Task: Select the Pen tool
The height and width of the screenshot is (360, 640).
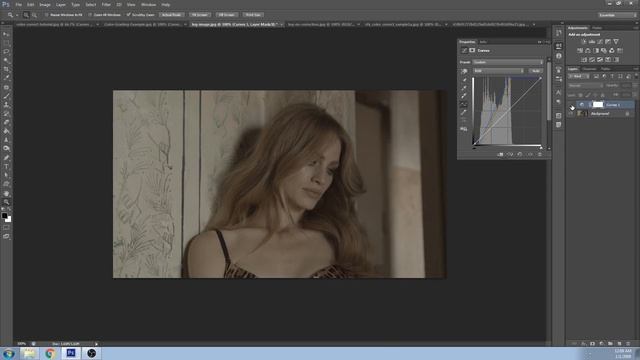Action: [x=6, y=158]
